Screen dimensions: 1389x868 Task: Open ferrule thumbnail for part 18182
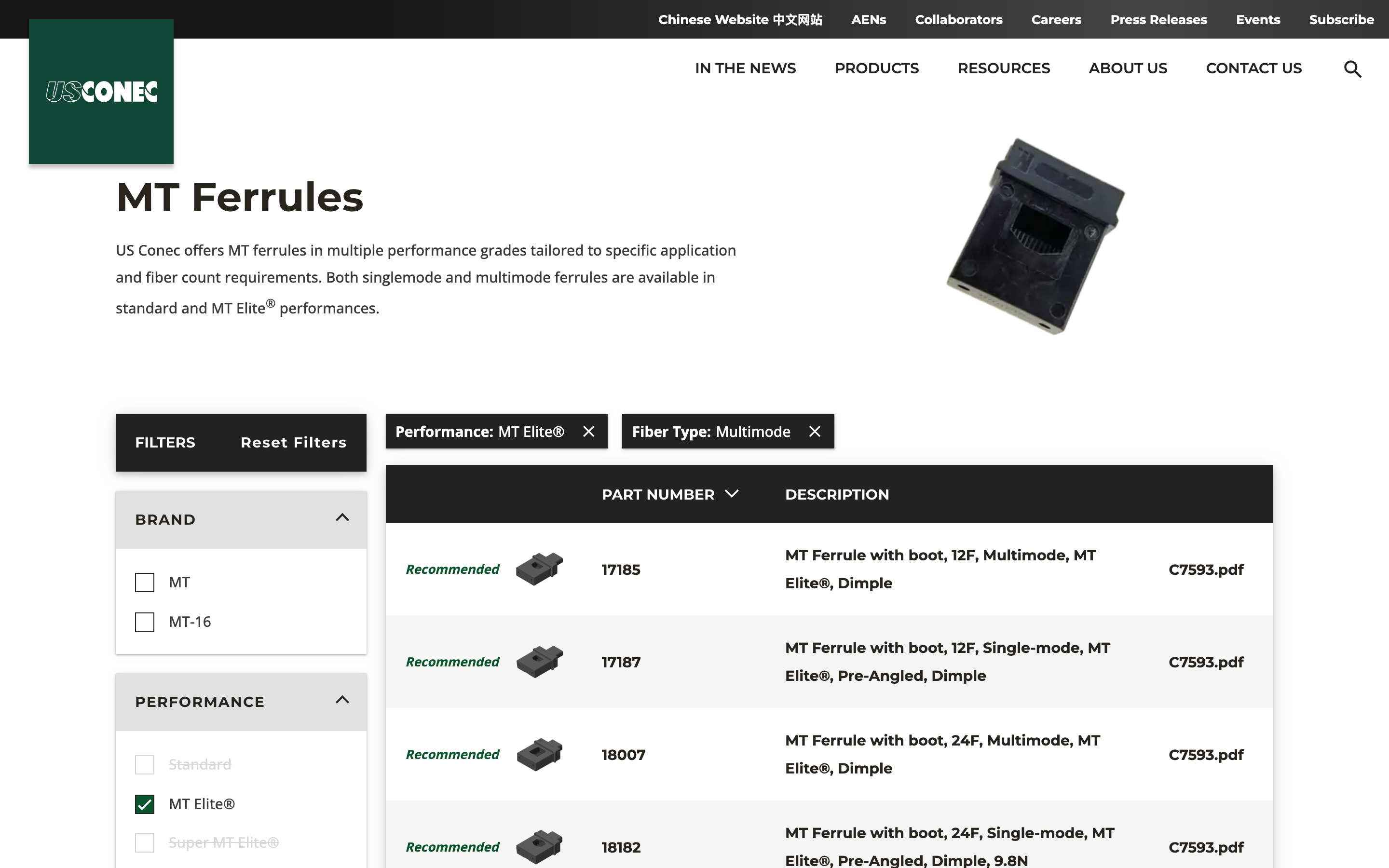(x=539, y=847)
